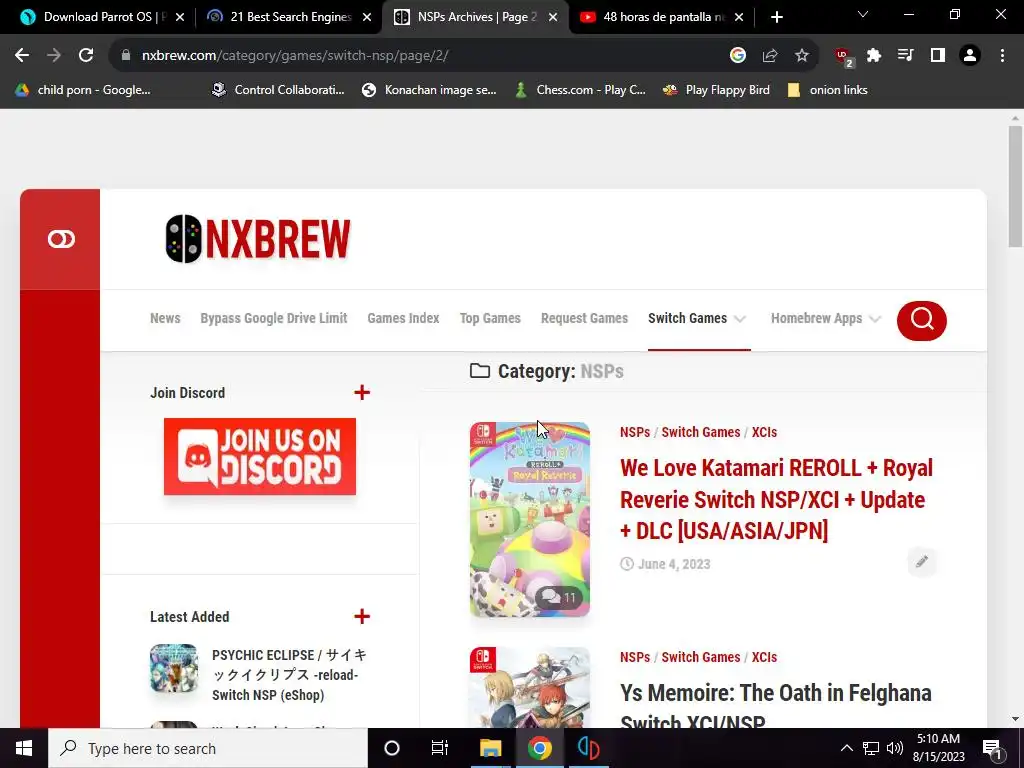Image resolution: width=1024 pixels, height=768 pixels.
Task: Open File Explorer from taskbar
Action: (x=490, y=748)
